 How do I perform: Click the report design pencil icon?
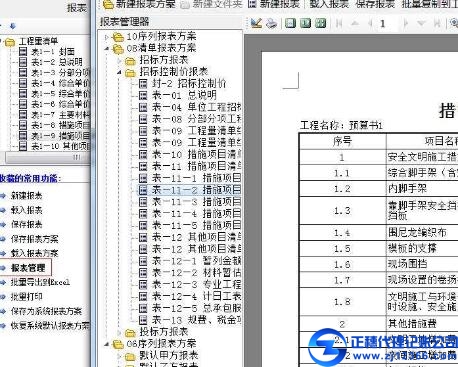[x=256, y=23]
